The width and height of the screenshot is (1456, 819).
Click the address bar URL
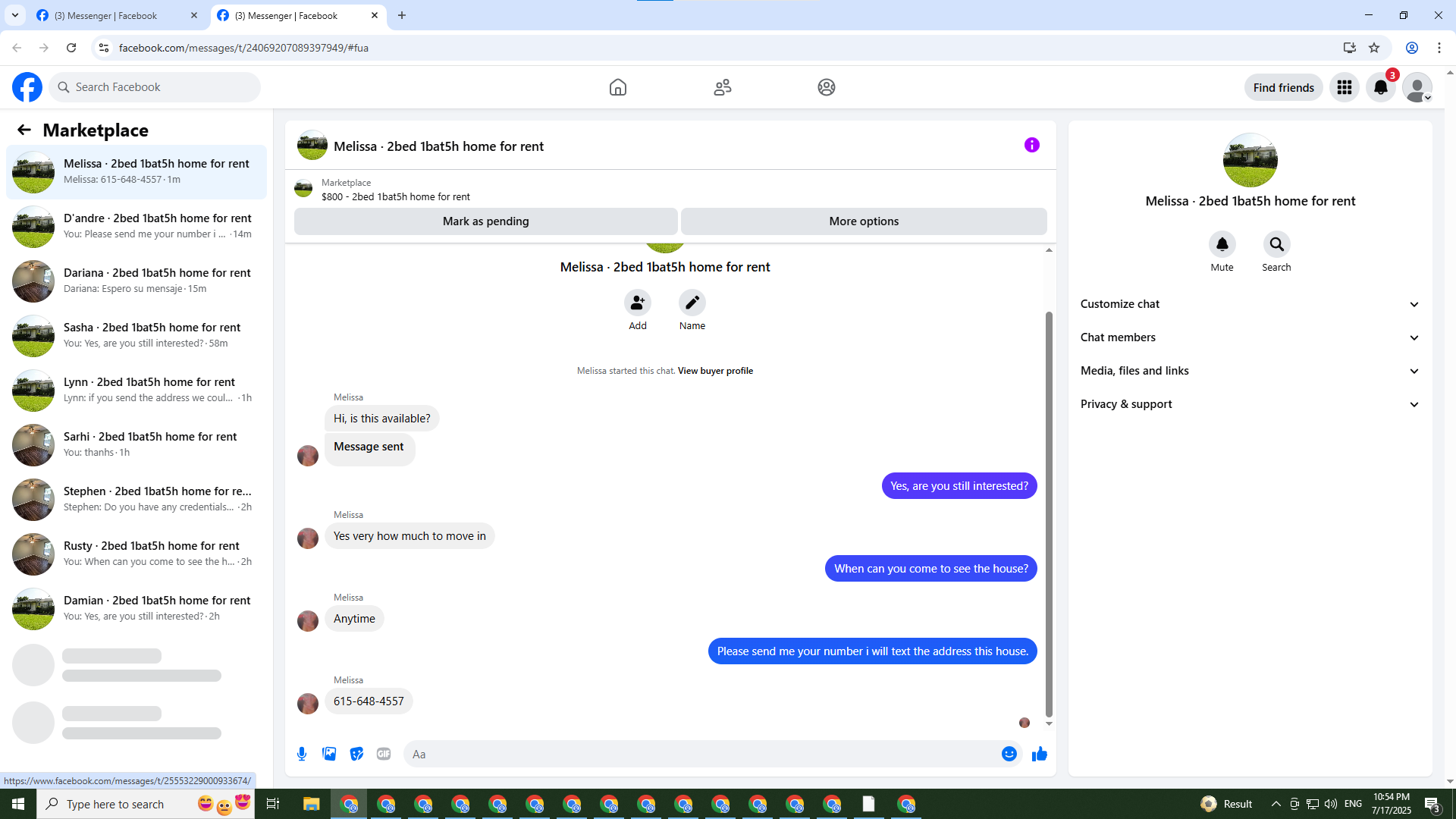(x=243, y=48)
